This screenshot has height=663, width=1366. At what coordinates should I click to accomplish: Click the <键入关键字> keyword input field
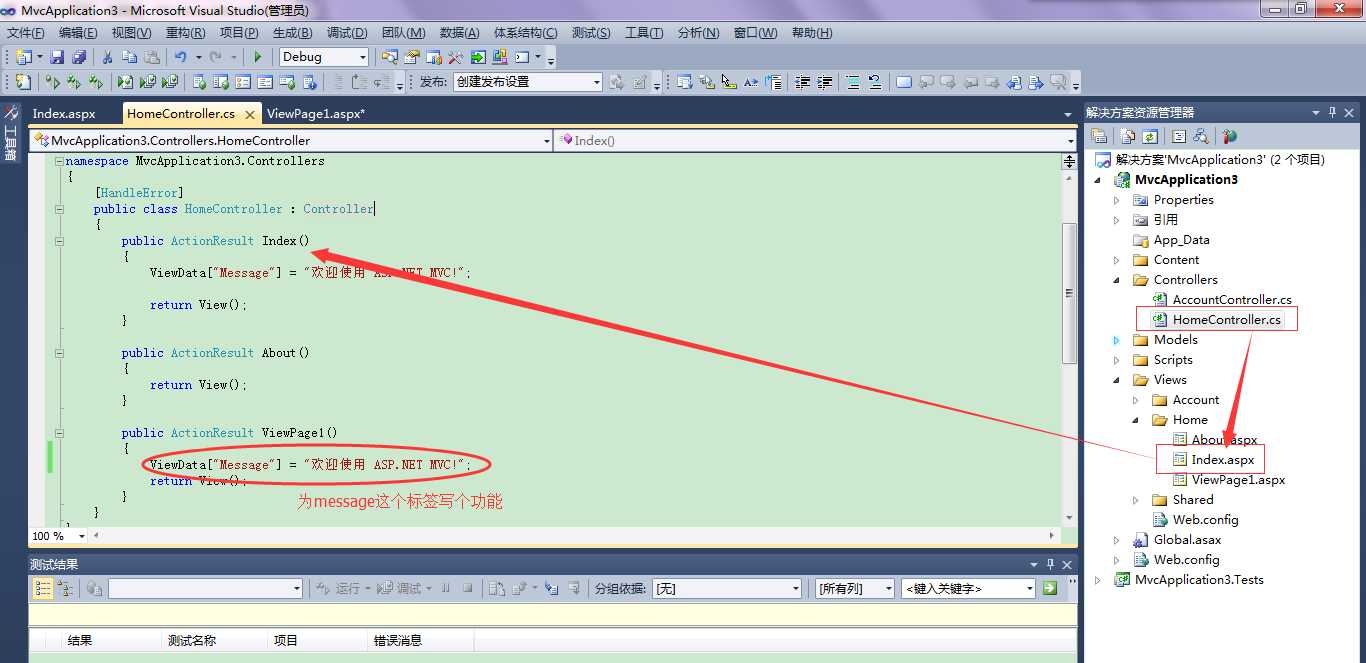(967, 588)
